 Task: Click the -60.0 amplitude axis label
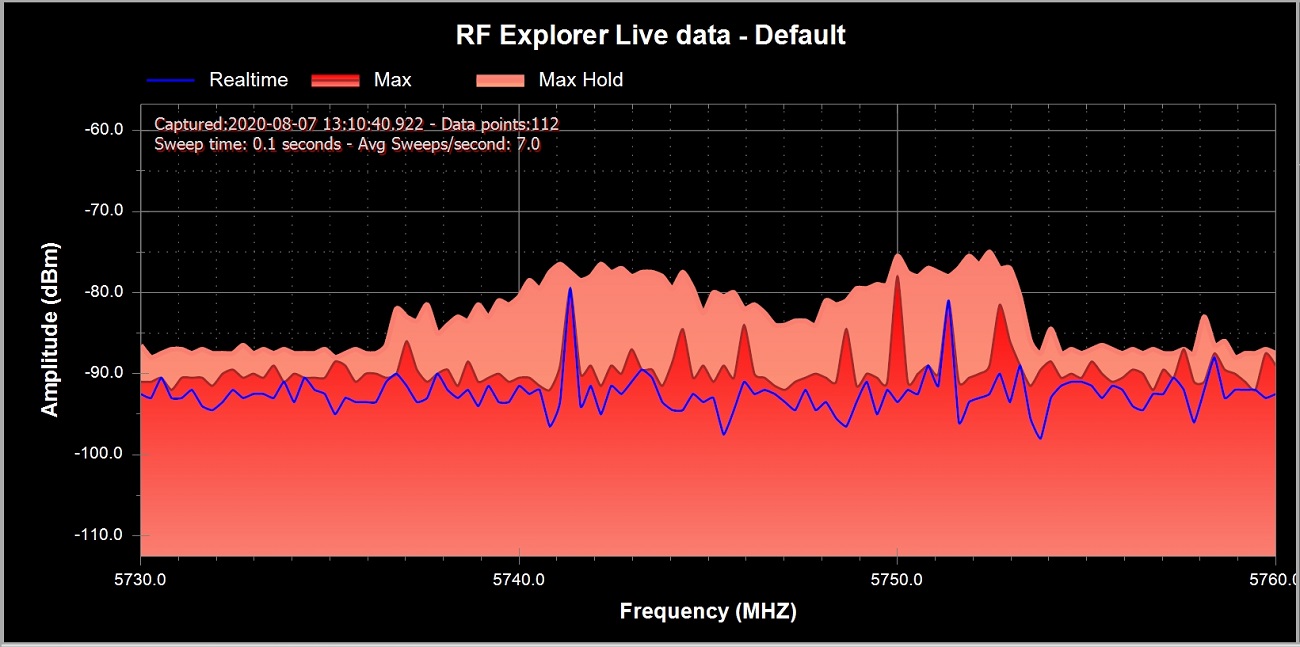coord(104,130)
